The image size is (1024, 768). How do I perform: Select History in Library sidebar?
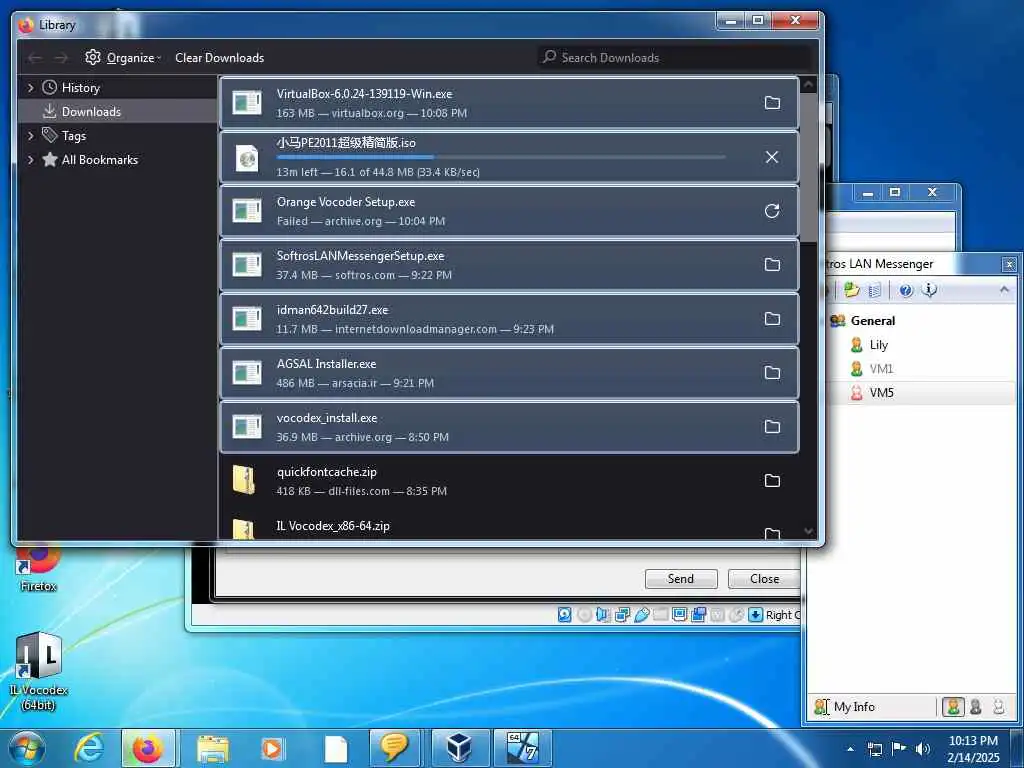[118, 88]
